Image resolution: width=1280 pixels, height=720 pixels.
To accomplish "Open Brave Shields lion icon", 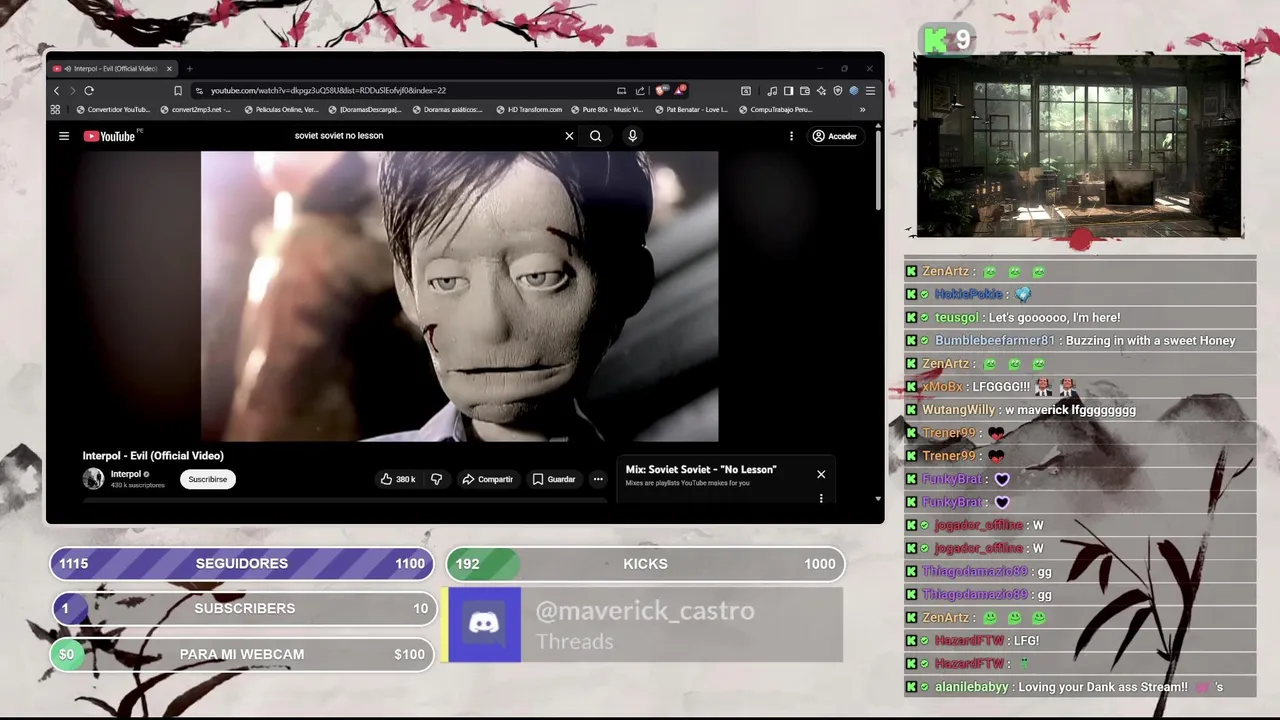I will pyautogui.click(x=660, y=90).
